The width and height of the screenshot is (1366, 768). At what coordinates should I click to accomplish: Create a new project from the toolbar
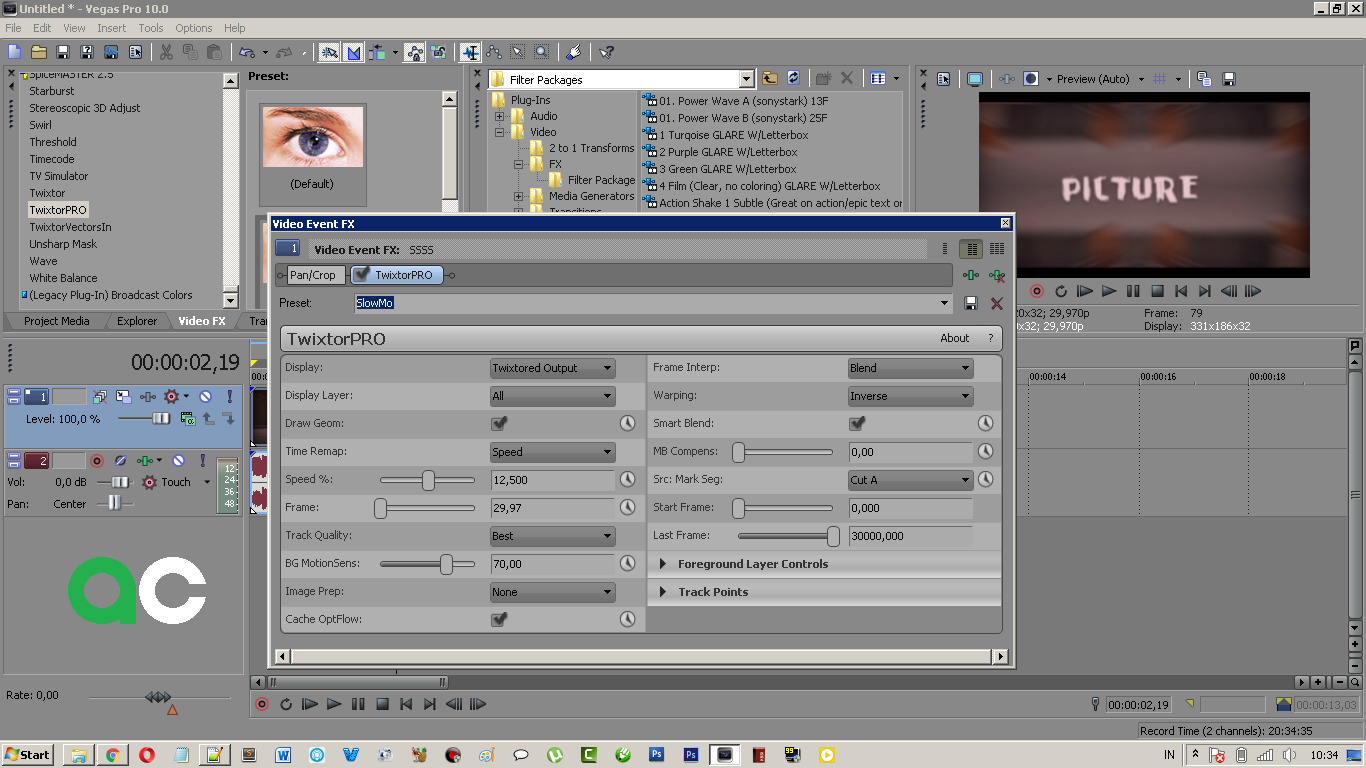coord(14,52)
